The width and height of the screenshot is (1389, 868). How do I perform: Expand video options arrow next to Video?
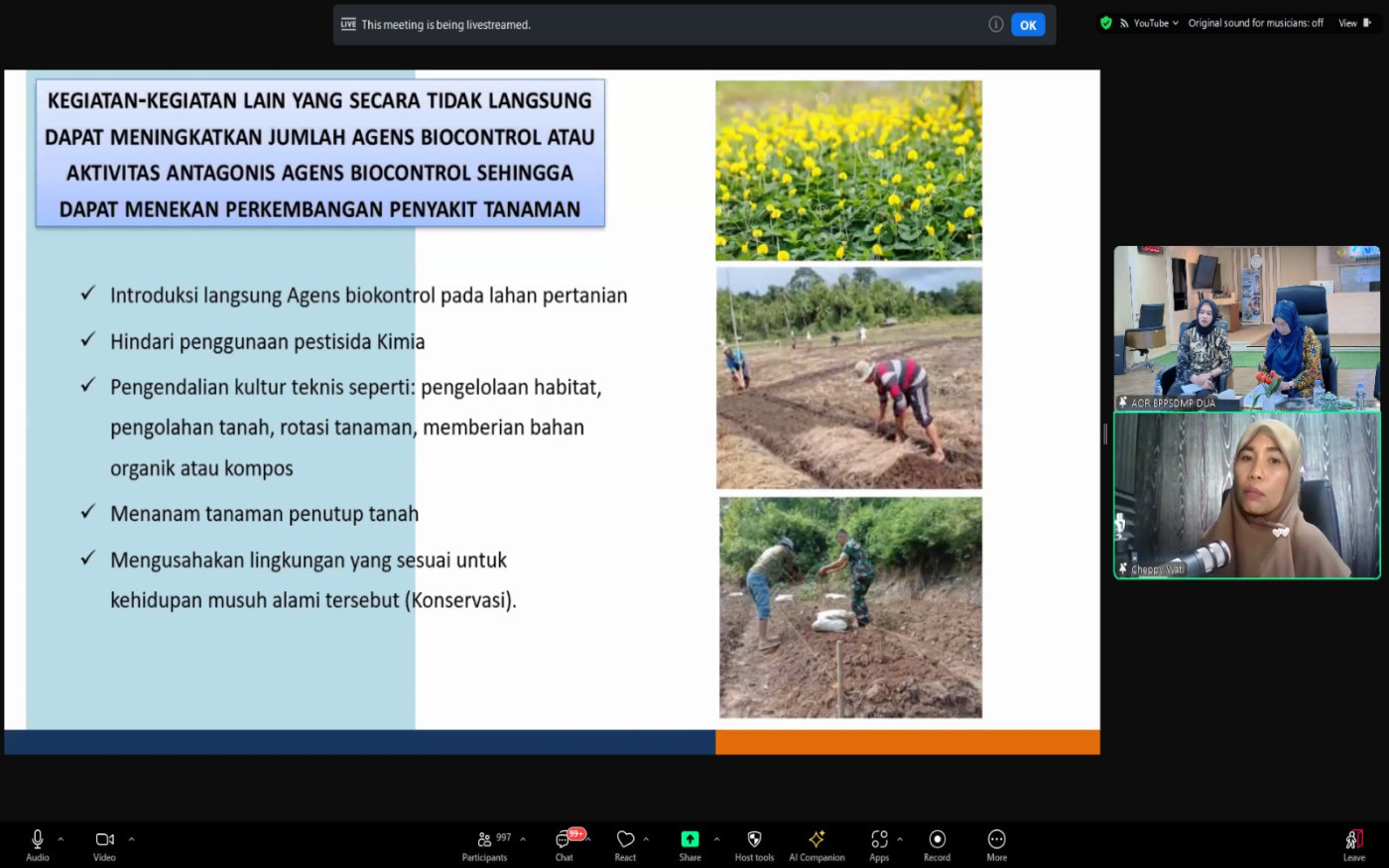tap(131, 839)
